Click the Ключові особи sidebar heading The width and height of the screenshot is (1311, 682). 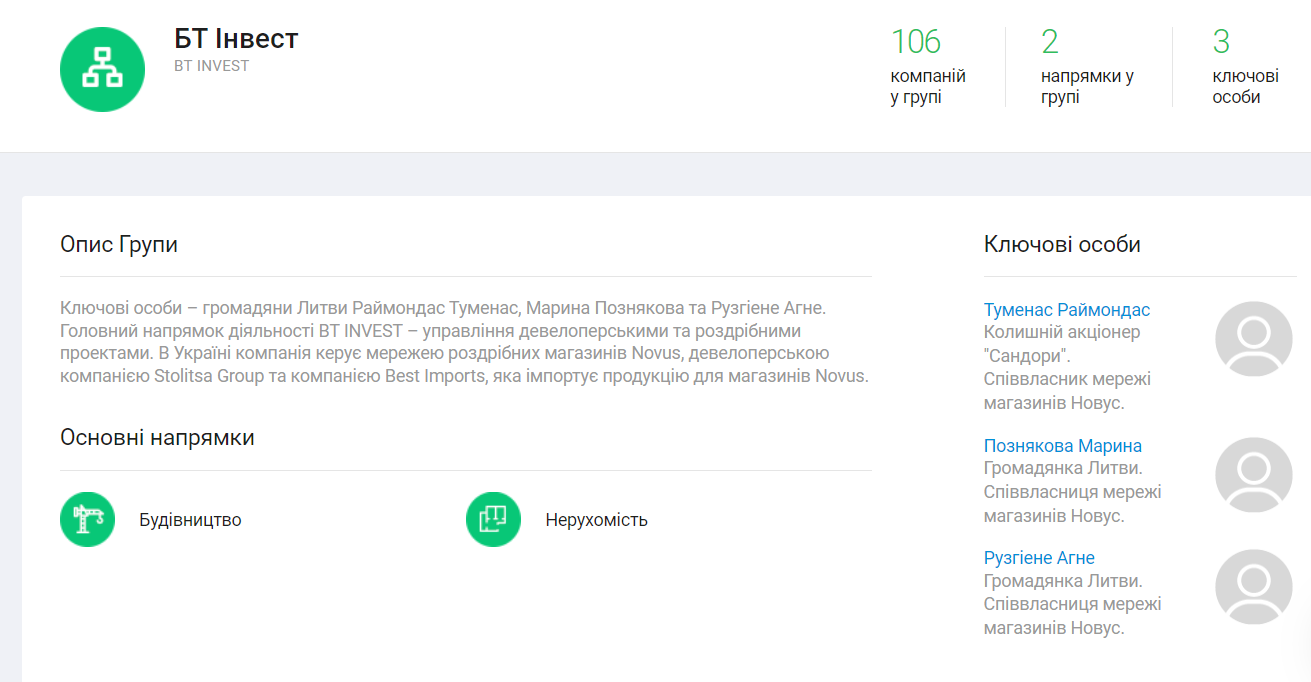(x=1062, y=244)
